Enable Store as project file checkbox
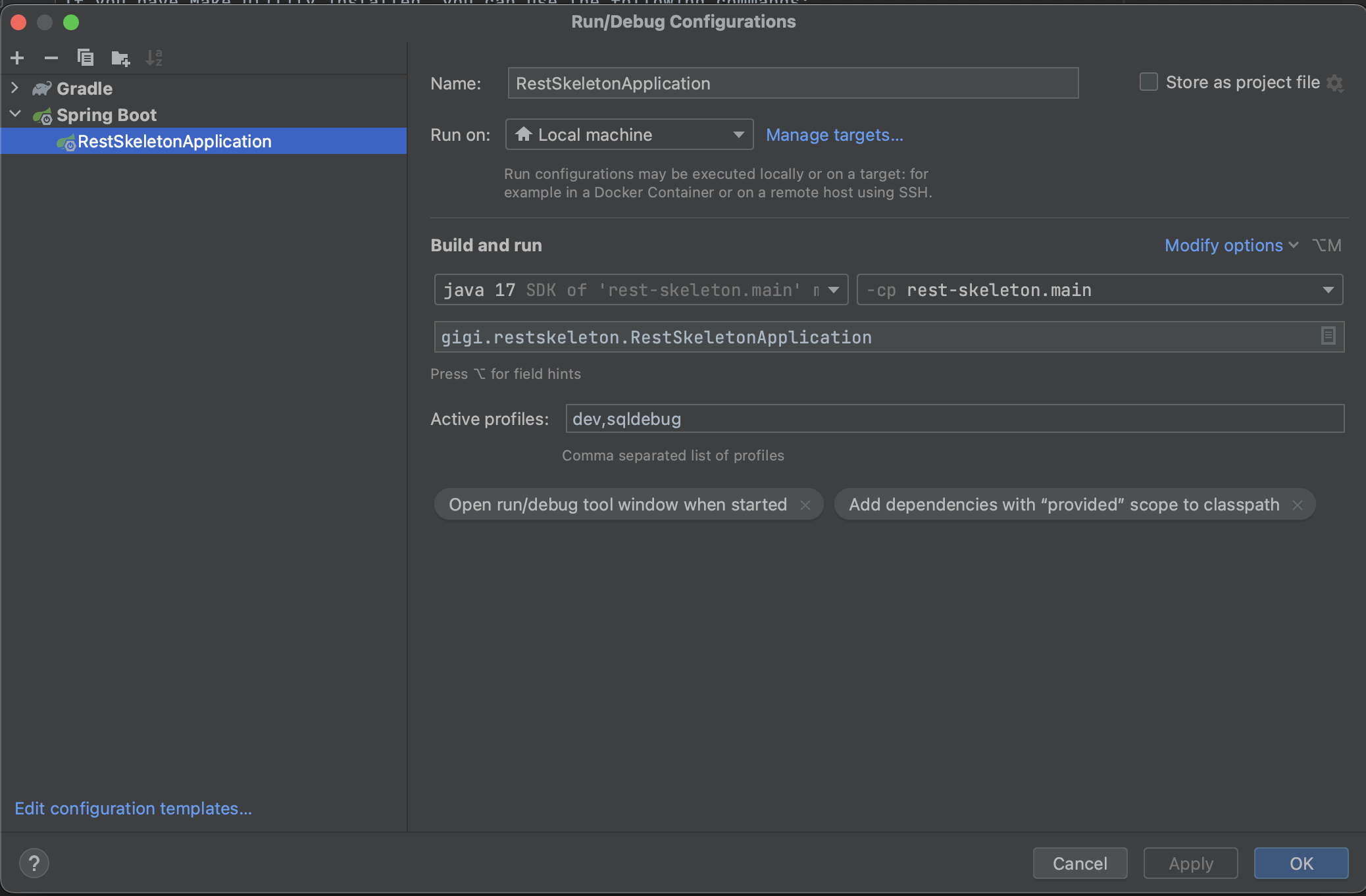 (1148, 82)
